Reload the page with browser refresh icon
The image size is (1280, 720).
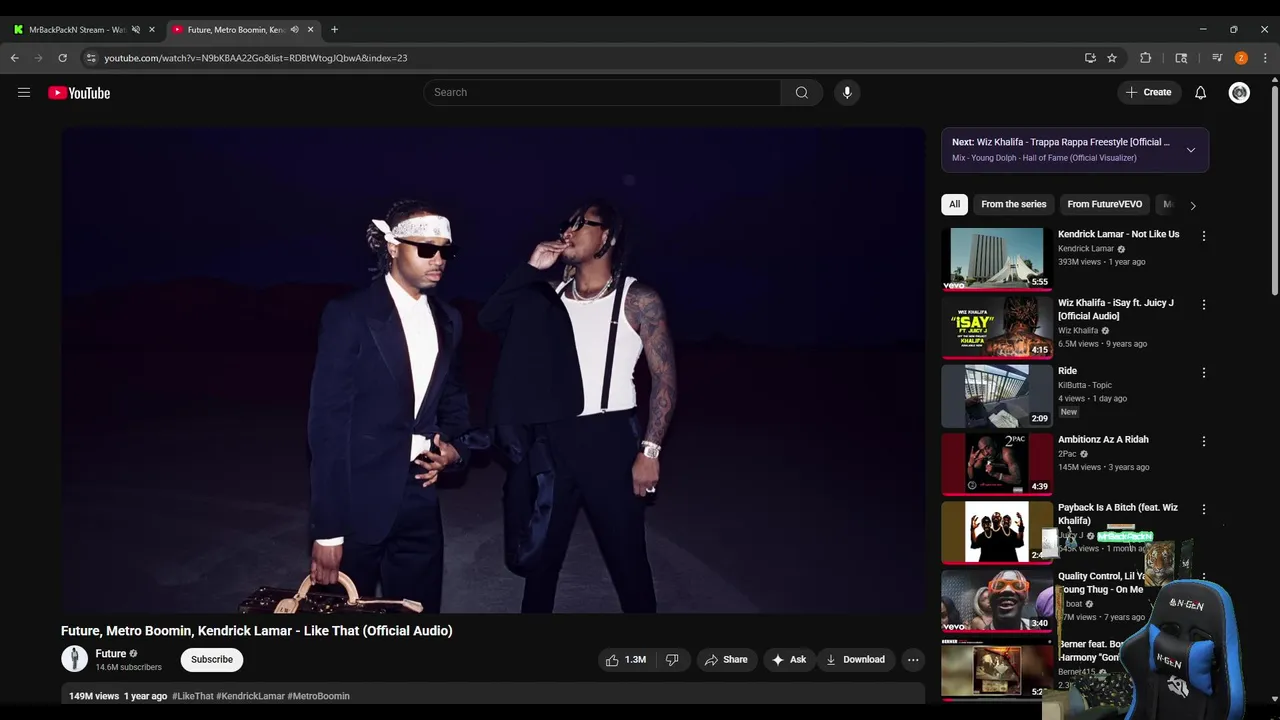click(x=62, y=58)
